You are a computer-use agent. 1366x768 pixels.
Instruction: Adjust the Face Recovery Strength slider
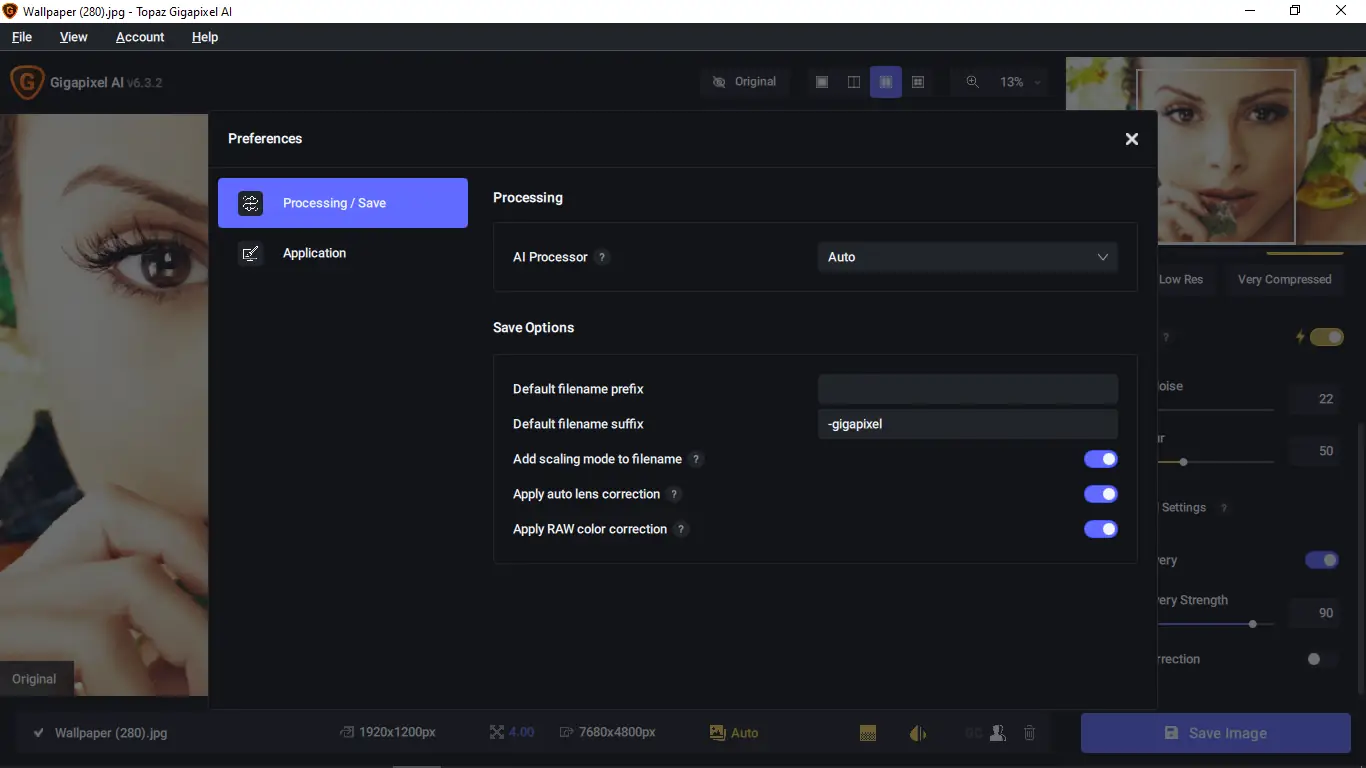tap(1253, 624)
